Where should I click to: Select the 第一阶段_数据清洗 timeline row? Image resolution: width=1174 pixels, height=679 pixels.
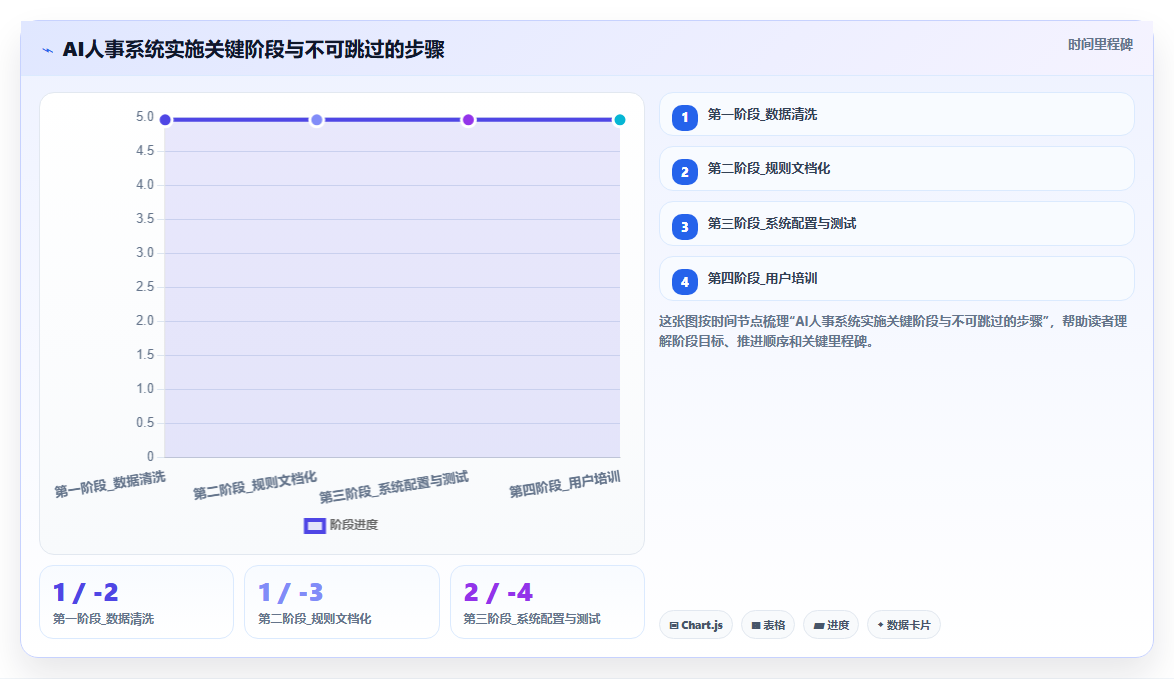pos(896,115)
